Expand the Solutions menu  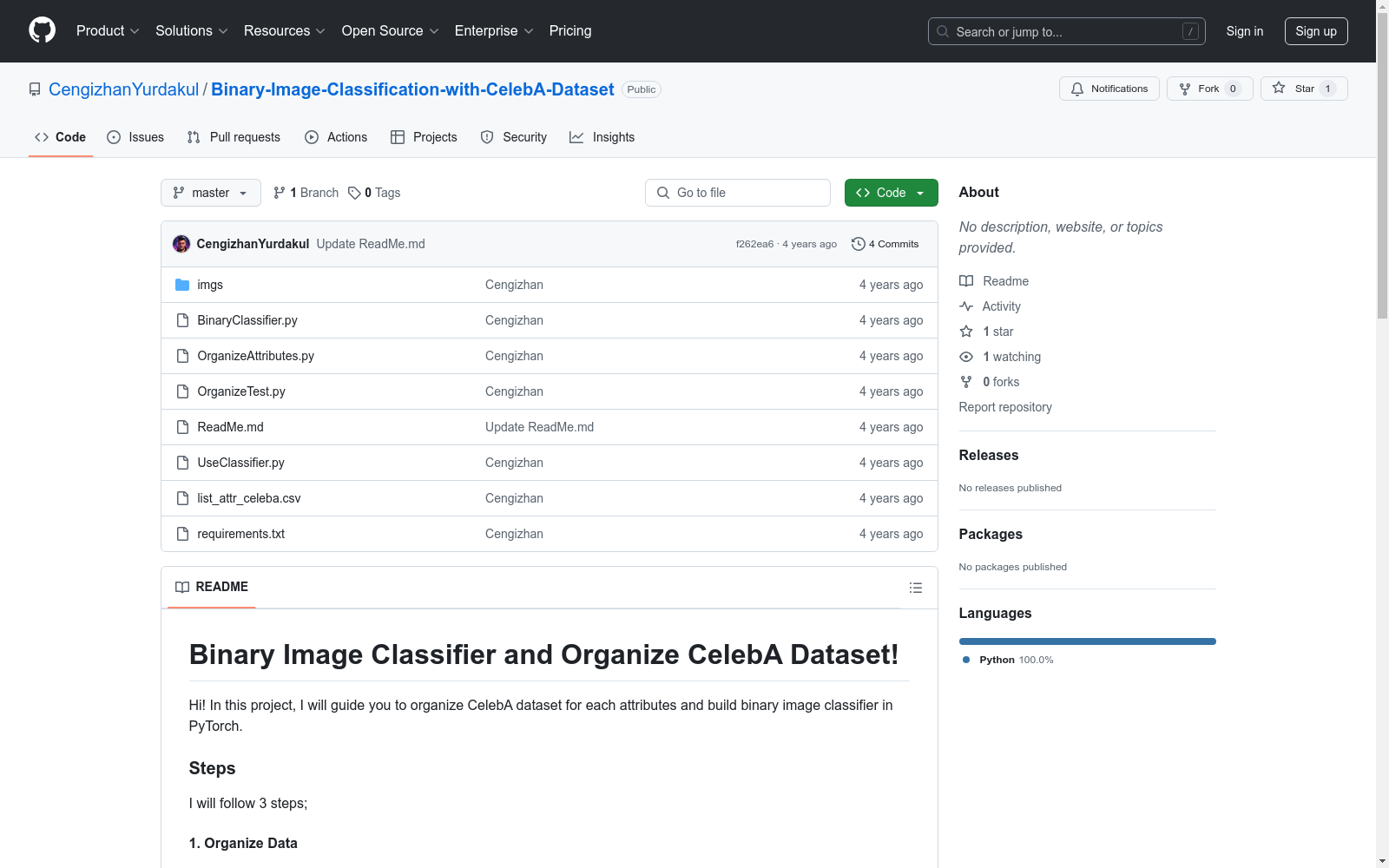(x=192, y=30)
